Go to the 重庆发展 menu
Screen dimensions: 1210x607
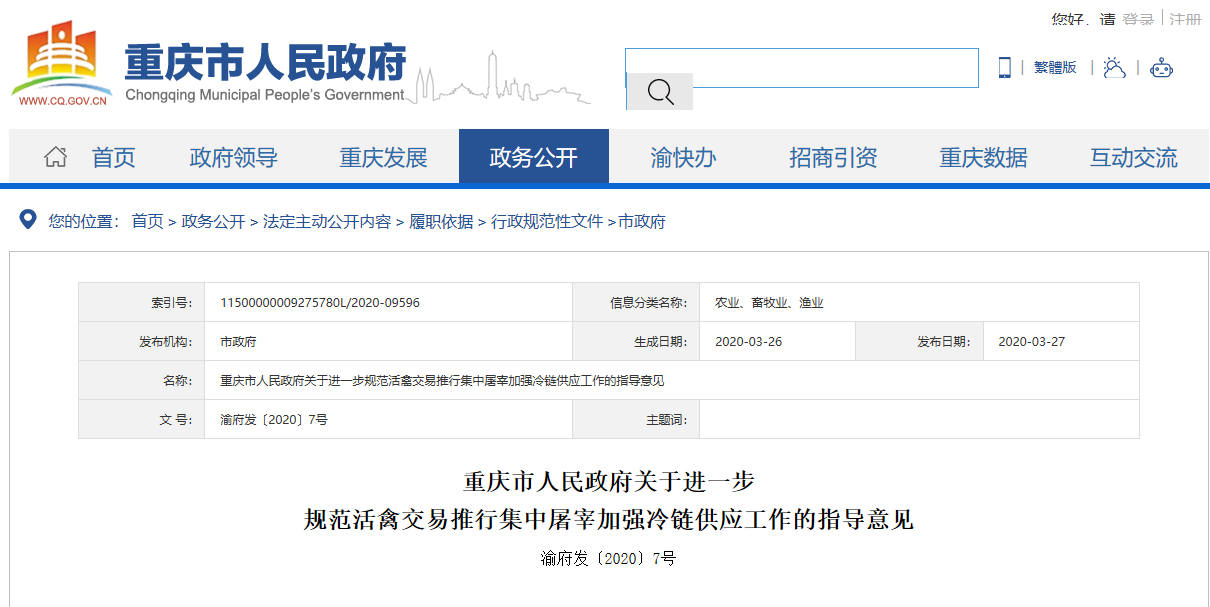pos(384,157)
